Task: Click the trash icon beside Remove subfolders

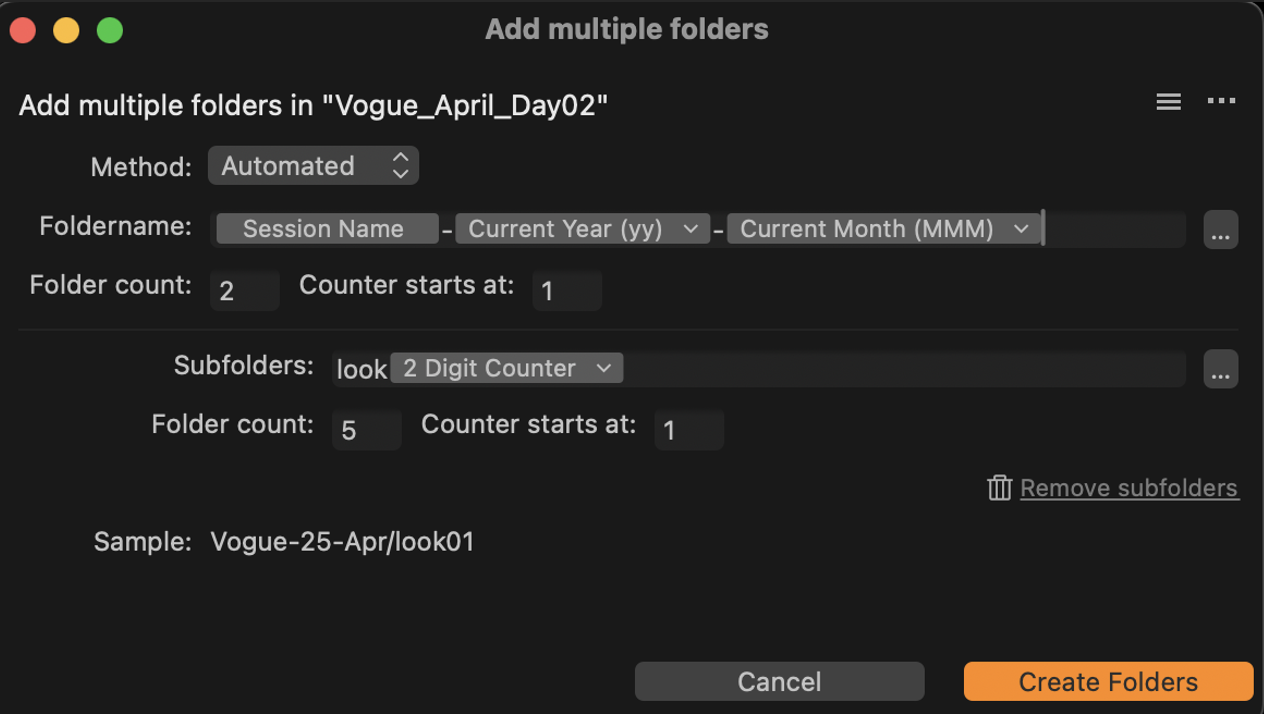Action: pyautogui.click(x=999, y=488)
